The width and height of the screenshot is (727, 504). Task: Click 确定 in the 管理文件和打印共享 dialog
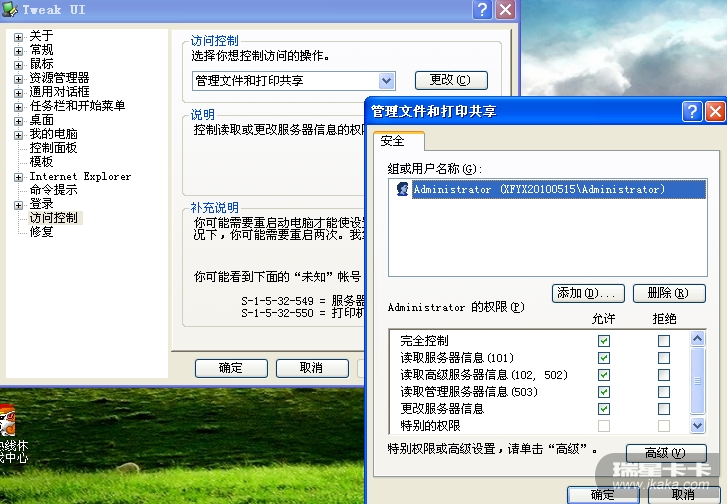[603, 495]
